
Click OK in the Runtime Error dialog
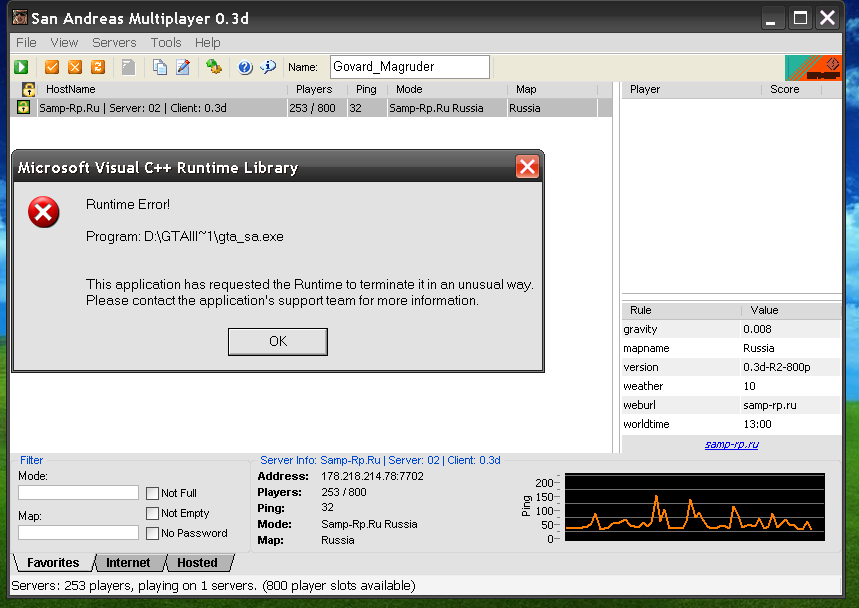pos(278,342)
